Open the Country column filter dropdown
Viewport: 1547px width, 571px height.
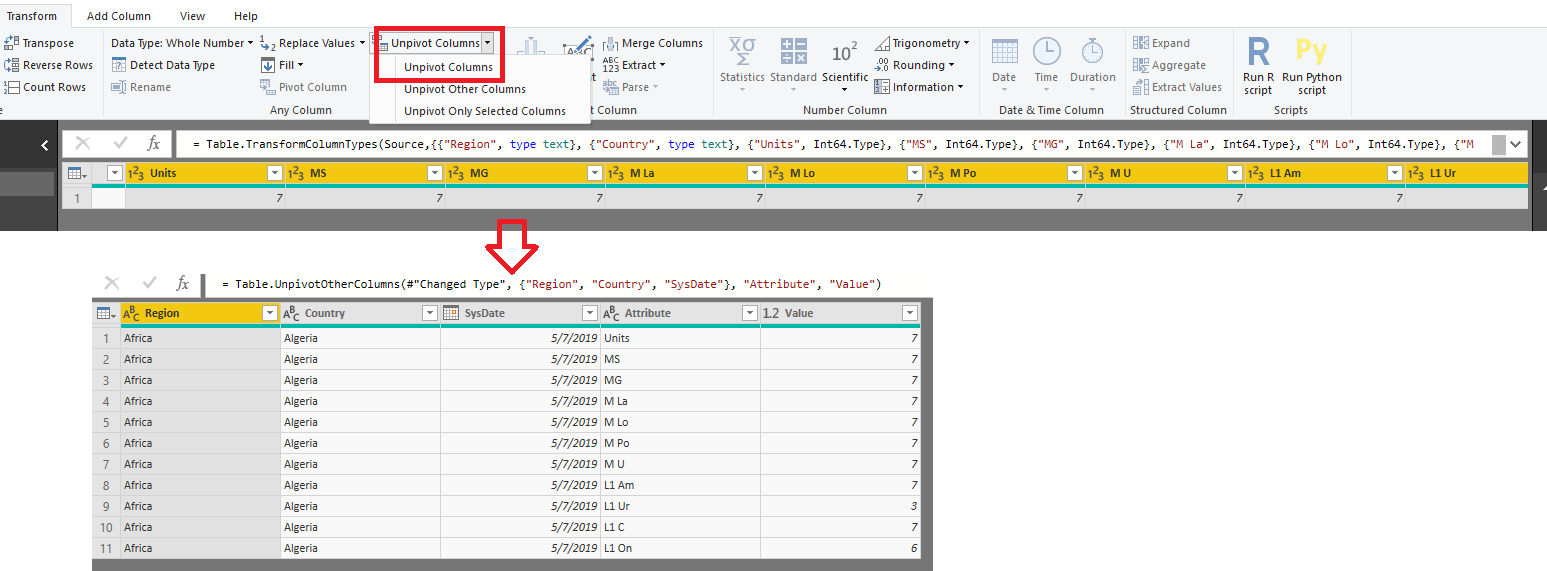point(429,313)
